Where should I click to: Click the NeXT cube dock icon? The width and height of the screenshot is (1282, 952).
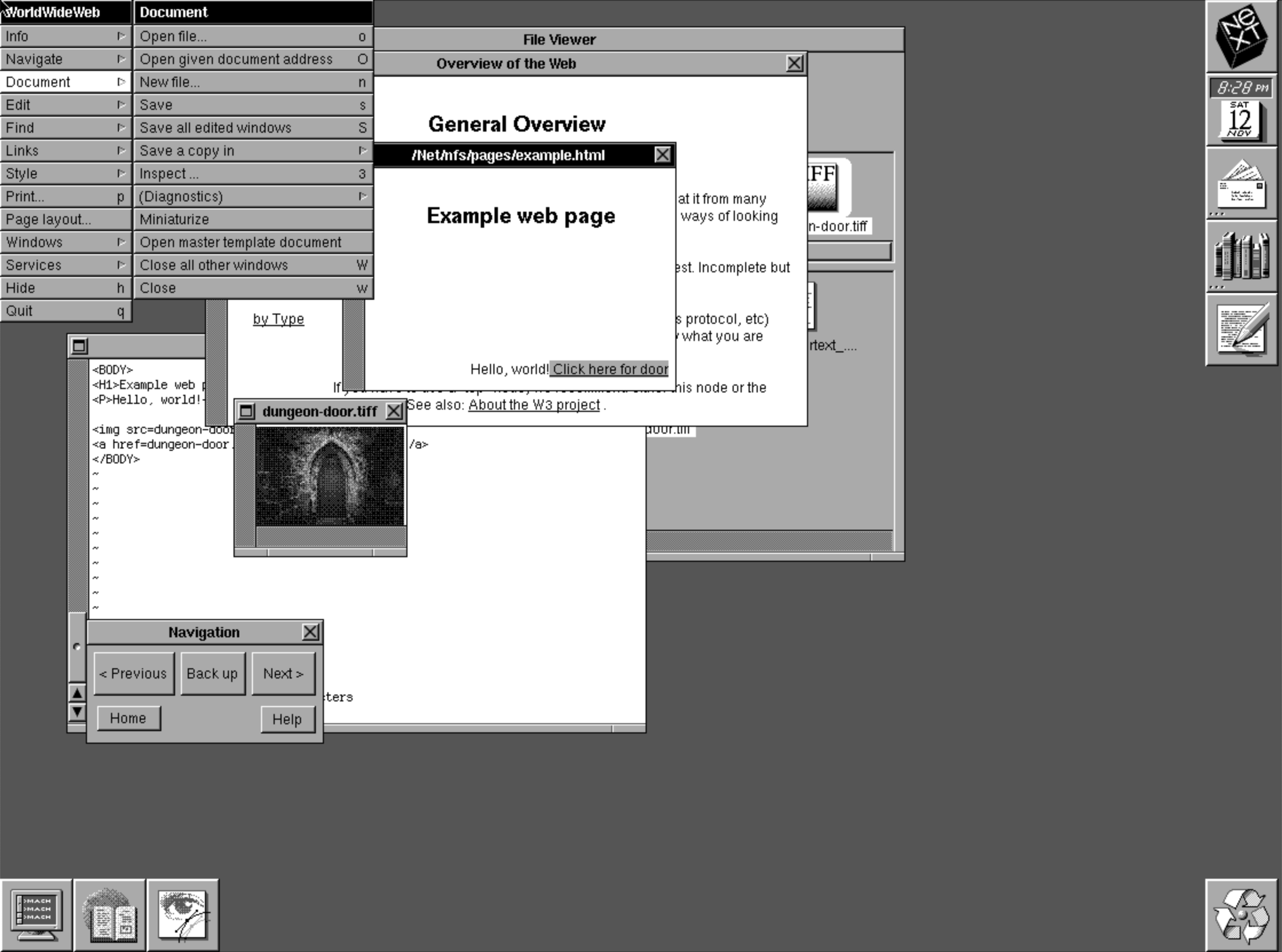point(1241,35)
